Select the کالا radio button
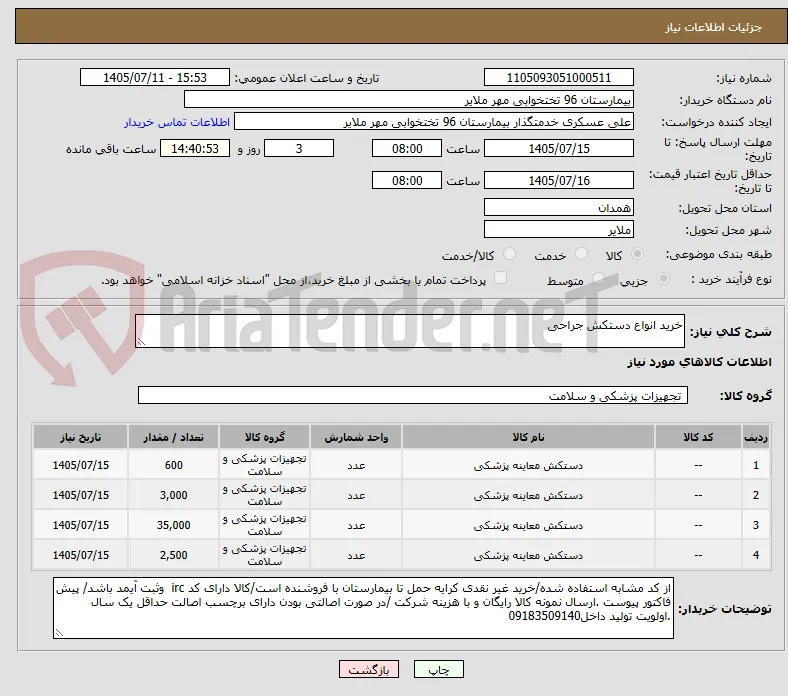The width and height of the screenshot is (788, 696). pos(637,254)
